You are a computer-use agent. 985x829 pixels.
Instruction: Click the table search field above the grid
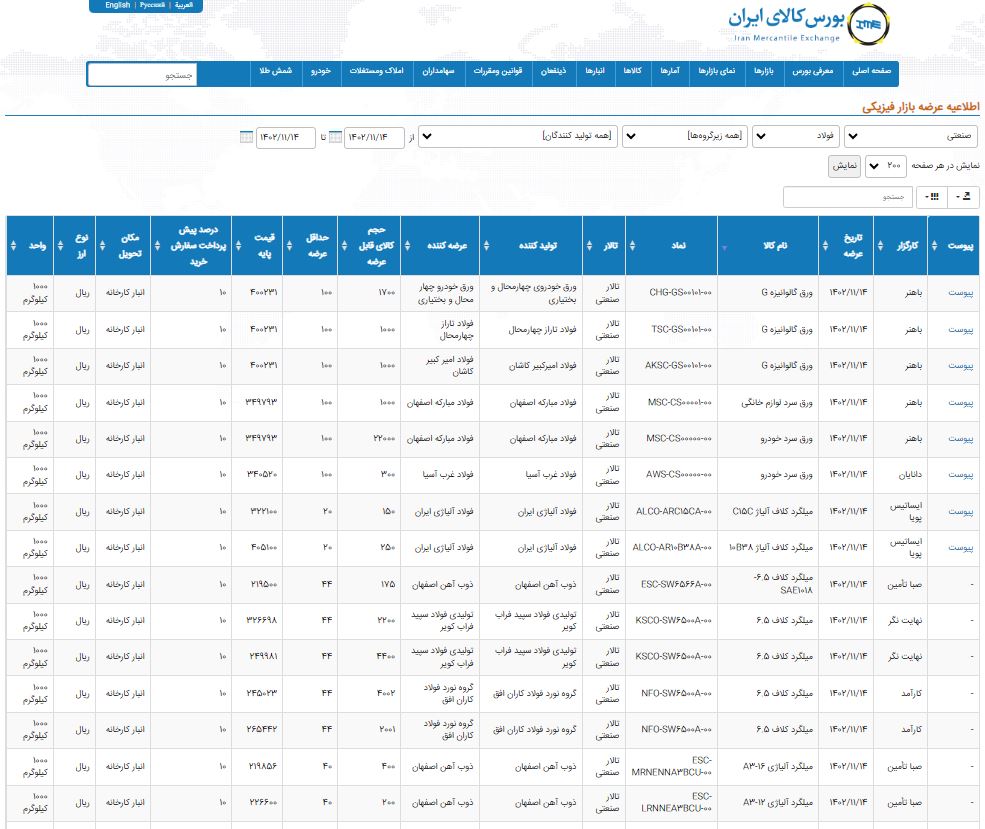[847, 197]
